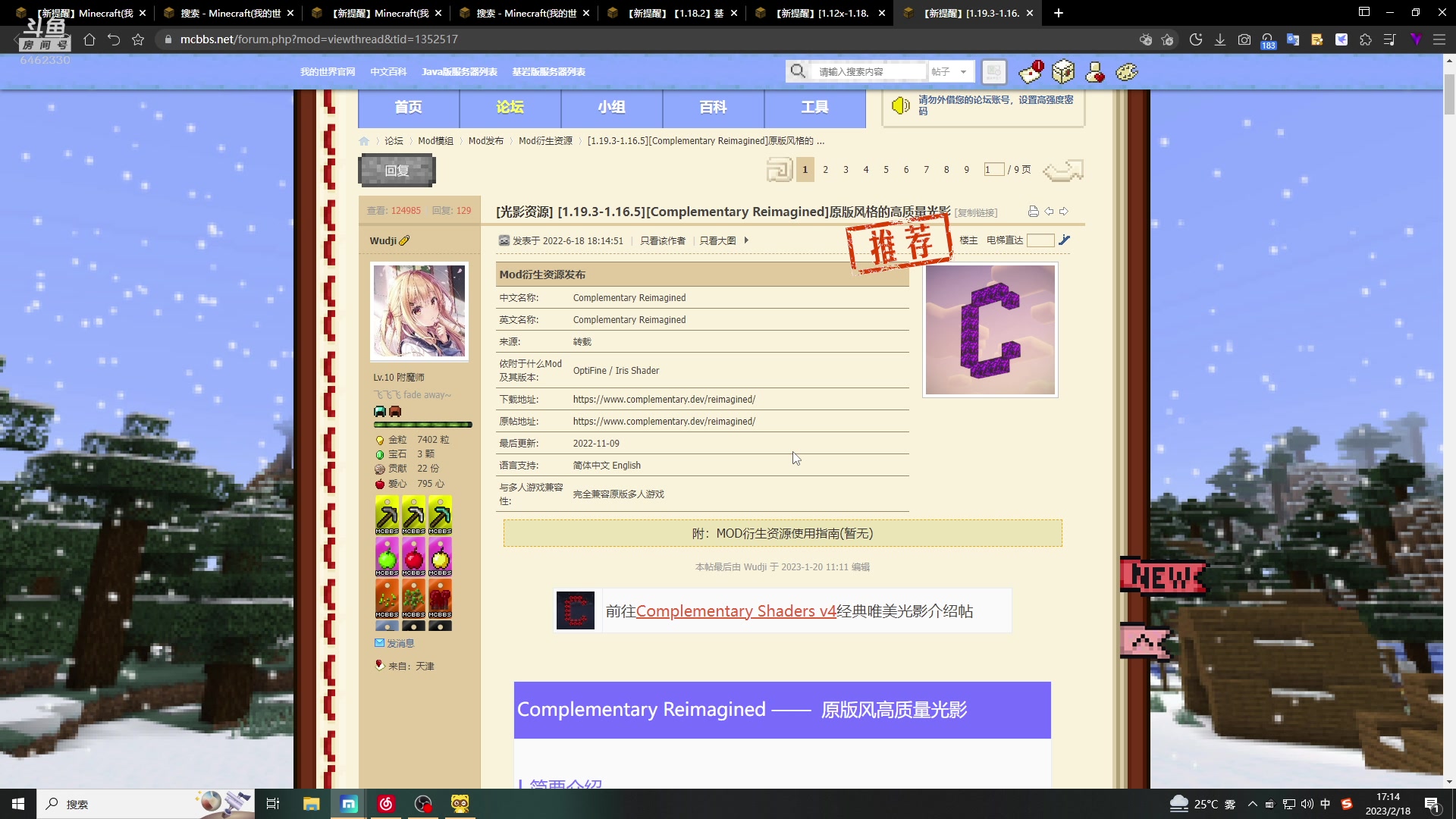
Task: Open Mod模组 breadcrumb link
Action: pyautogui.click(x=435, y=141)
